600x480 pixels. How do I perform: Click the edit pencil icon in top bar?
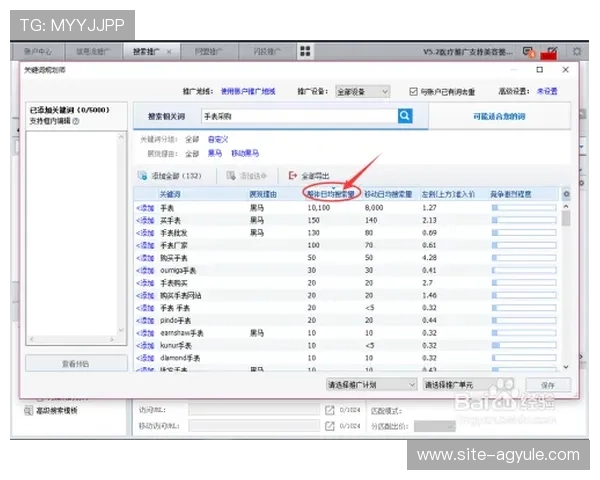[x=551, y=52]
